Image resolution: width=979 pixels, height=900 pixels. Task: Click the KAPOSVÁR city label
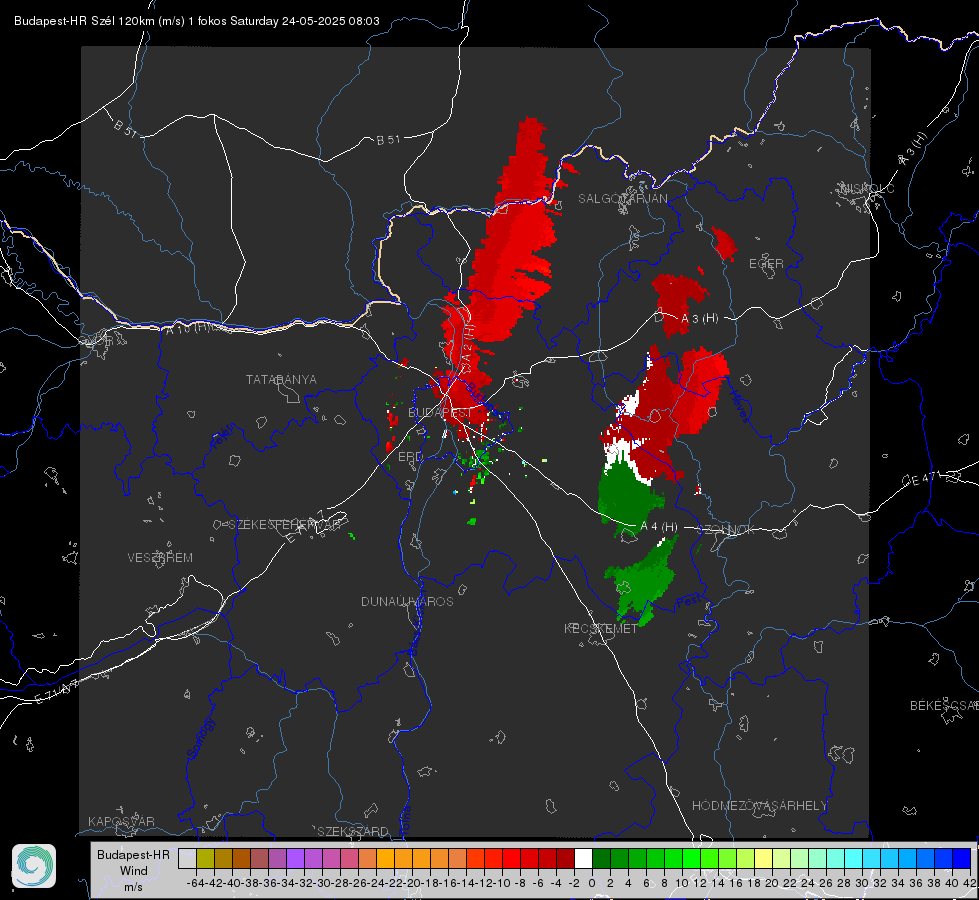tap(121, 821)
